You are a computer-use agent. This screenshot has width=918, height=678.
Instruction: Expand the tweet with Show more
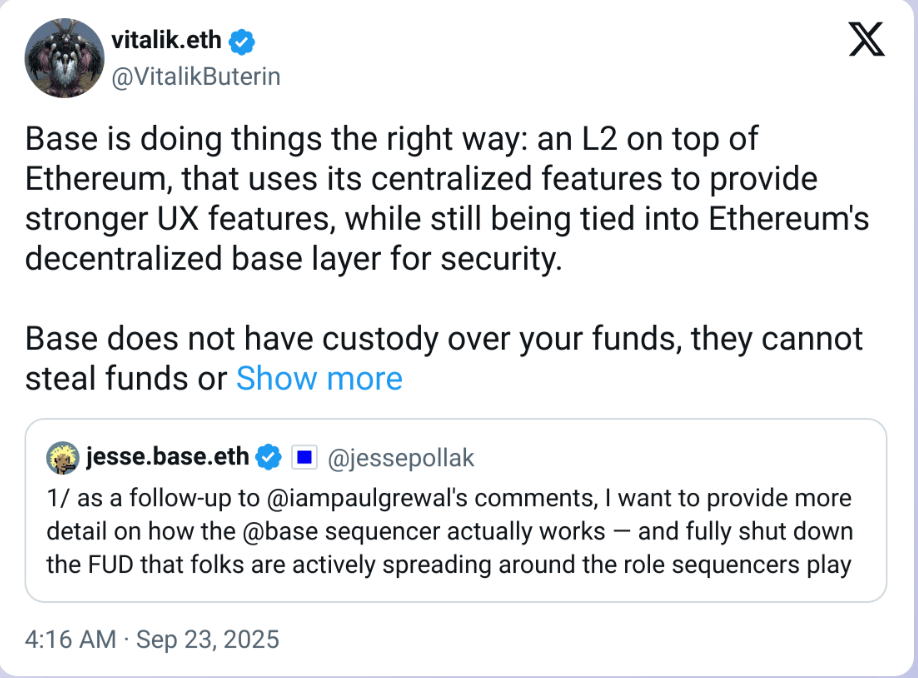pos(319,378)
